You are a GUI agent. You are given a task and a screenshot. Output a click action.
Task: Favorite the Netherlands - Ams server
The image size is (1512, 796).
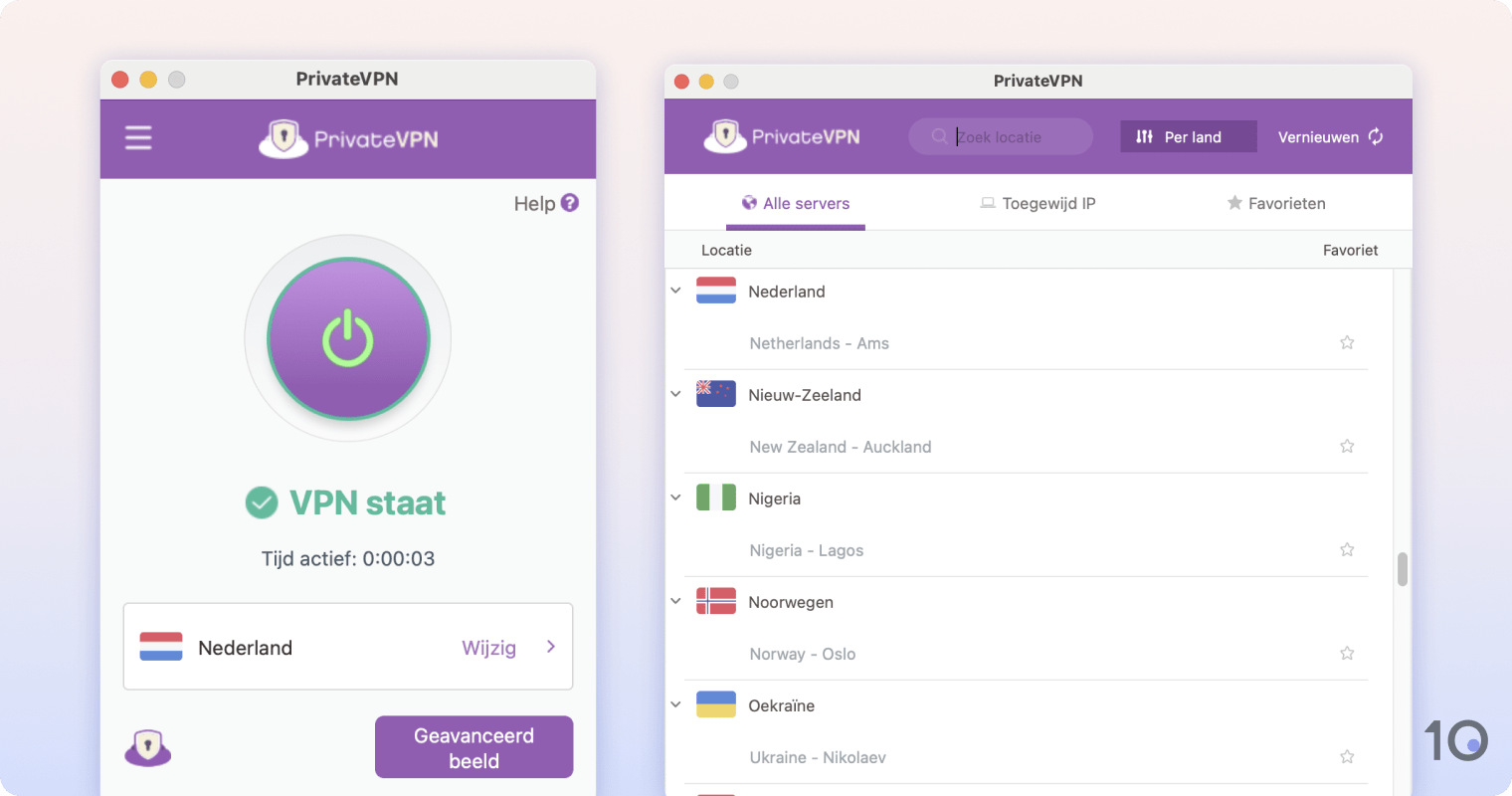tap(1347, 342)
